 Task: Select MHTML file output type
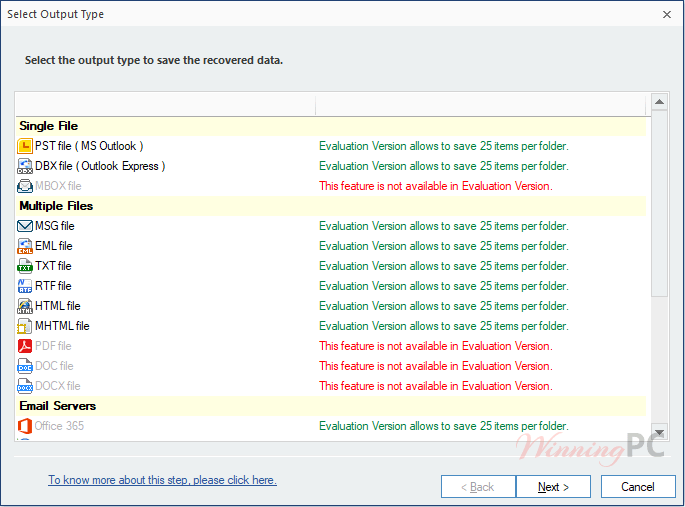pos(62,326)
